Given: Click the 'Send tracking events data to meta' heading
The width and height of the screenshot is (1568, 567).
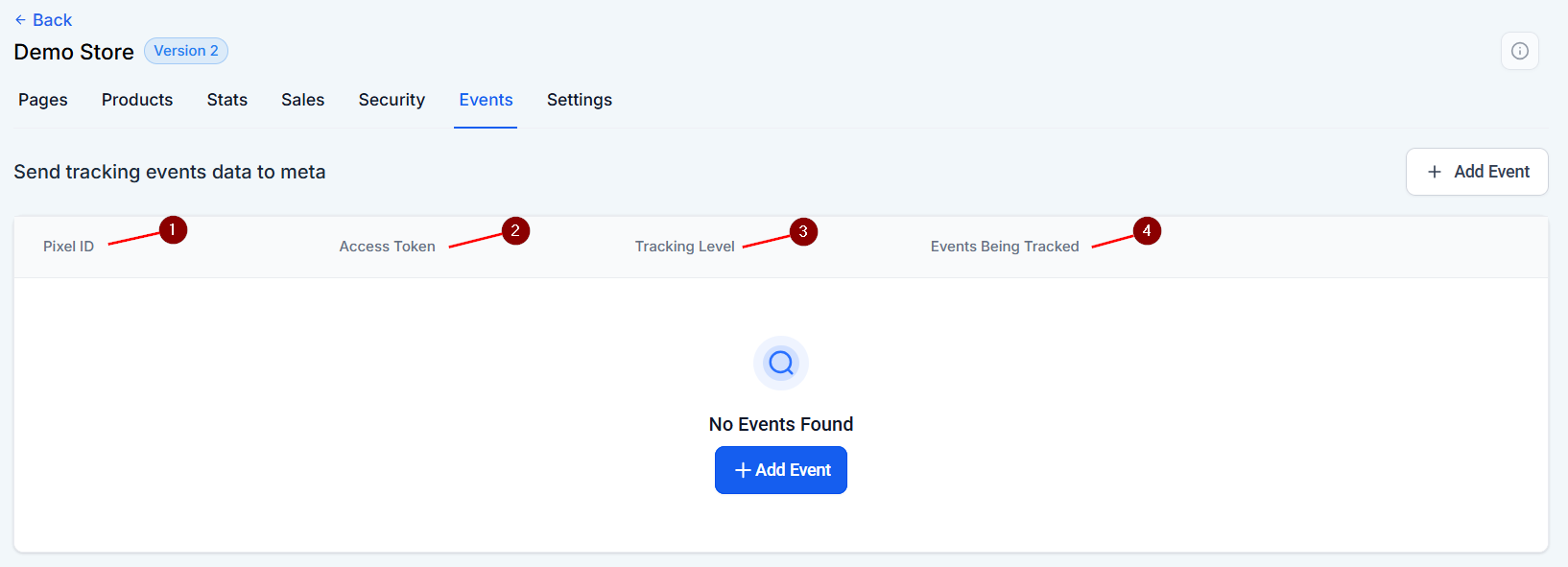Looking at the screenshot, I should (170, 172).
